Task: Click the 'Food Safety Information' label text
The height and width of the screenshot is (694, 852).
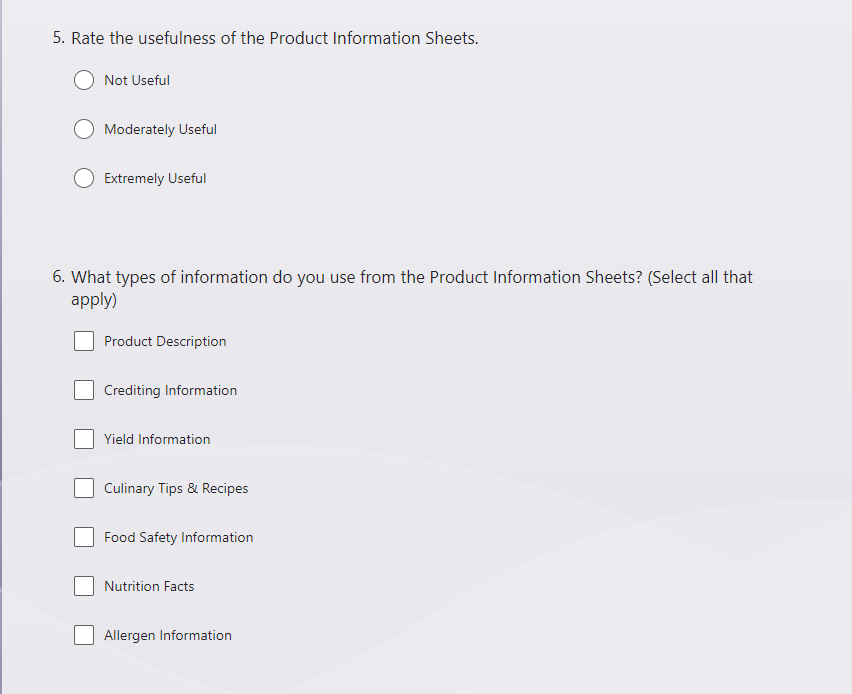Action: (x=178, y=537)
